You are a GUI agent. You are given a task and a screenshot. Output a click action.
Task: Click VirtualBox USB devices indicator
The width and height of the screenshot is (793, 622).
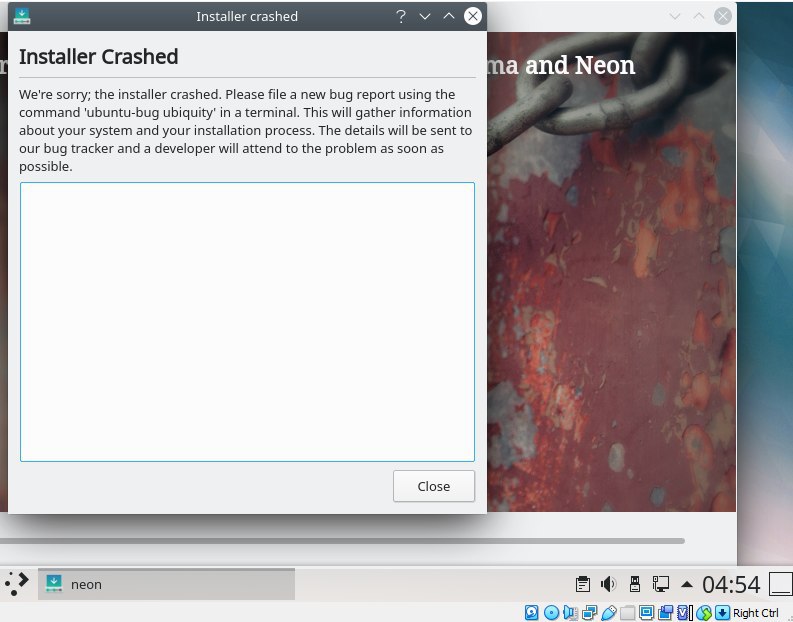tap(608, 613)
